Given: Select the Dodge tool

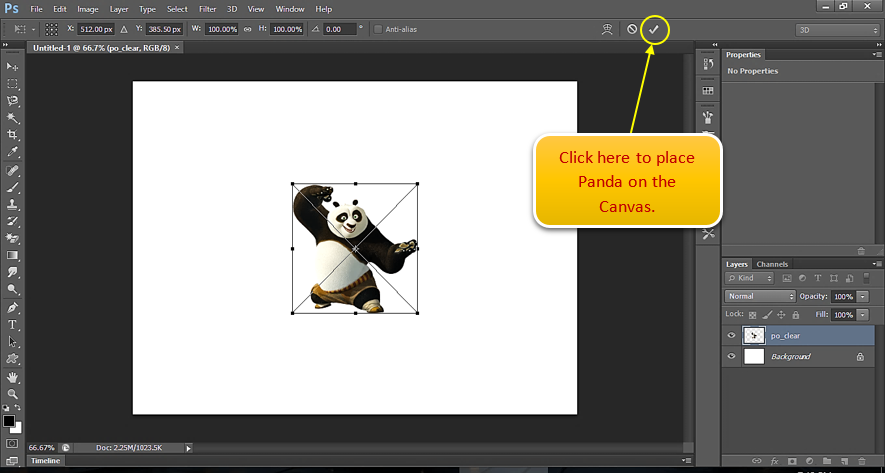Looking at the screenshot, I should pyautogui.click(x=12, y=289).
